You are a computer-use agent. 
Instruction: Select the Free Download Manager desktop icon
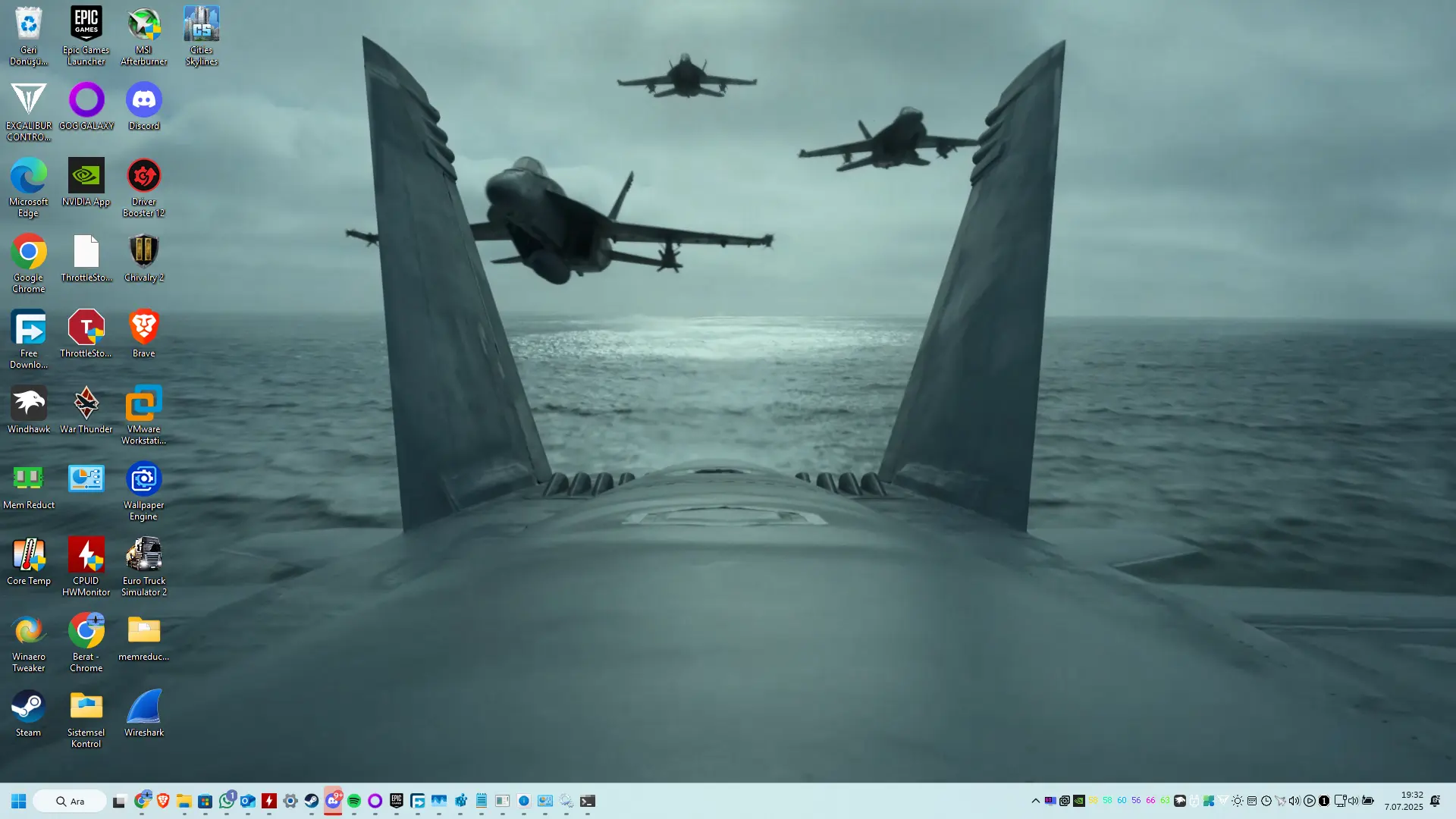(x=29, y=339)
